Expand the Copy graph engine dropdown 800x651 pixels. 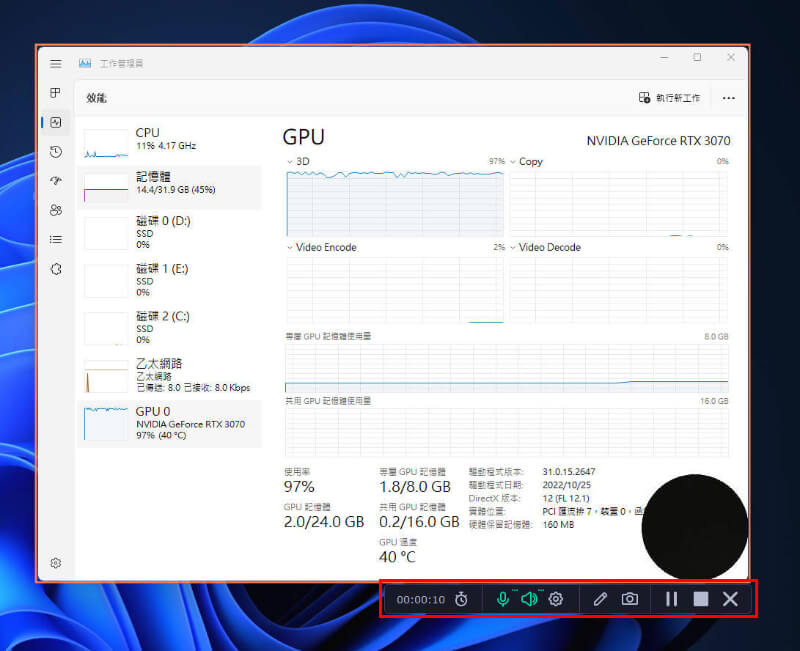(x=513, y=162)
